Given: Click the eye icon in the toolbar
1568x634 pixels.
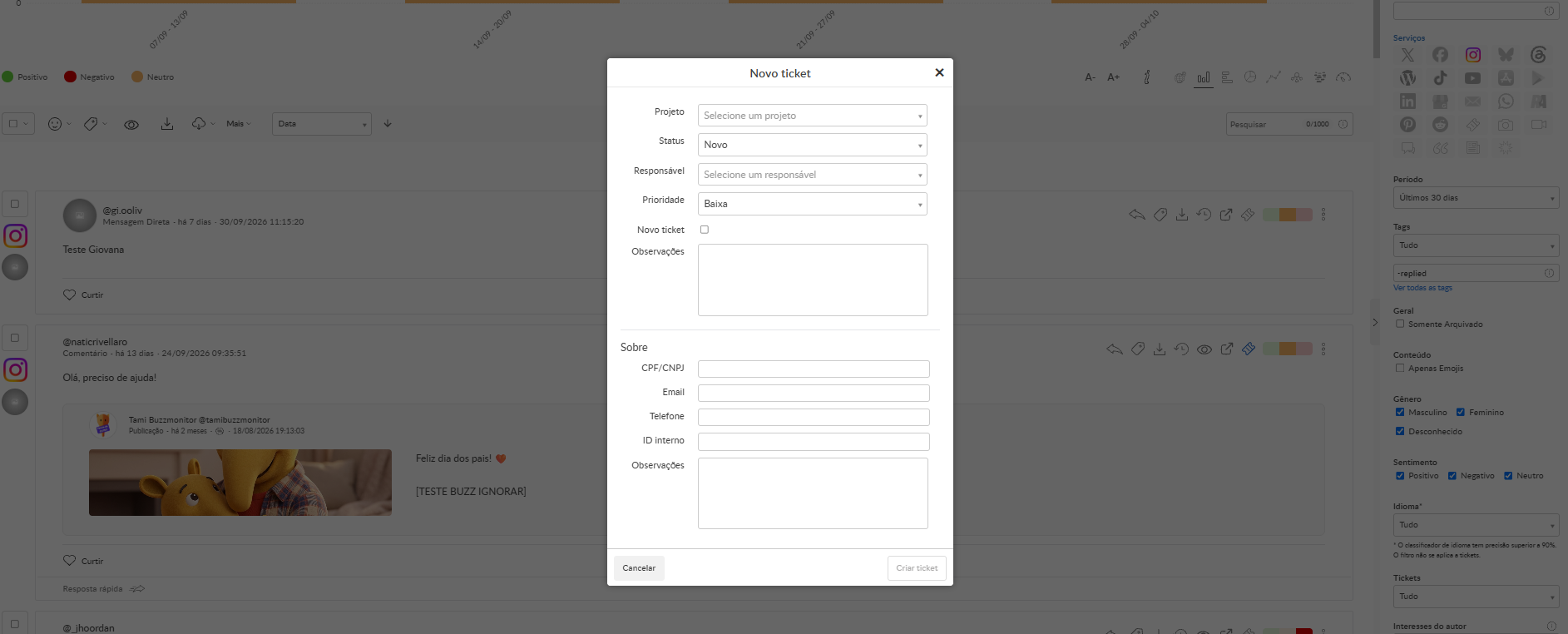Looking at the screenshot, I should pyautogui.click(x=131, y=125).
